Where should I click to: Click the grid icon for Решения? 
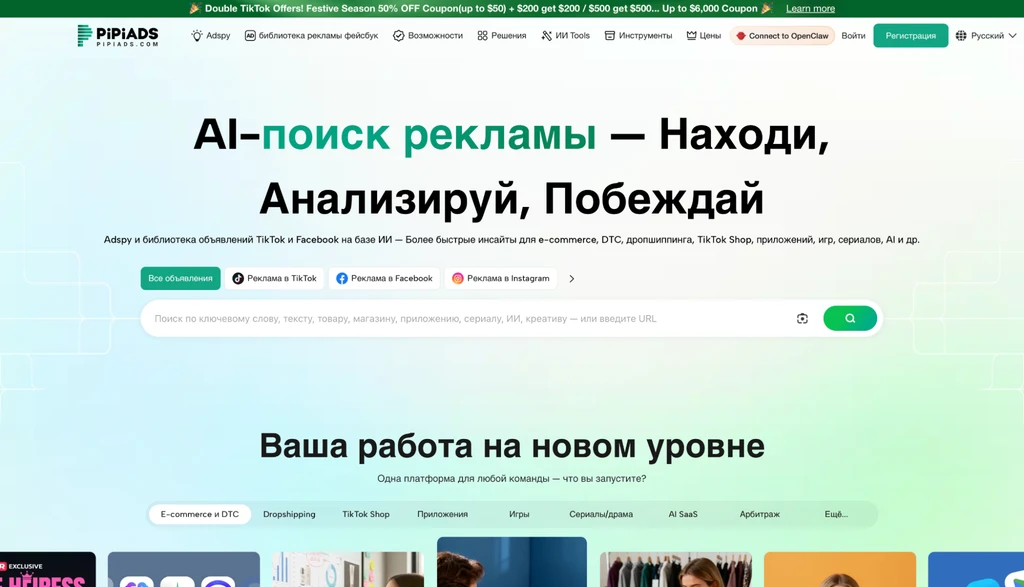(483, 36)
